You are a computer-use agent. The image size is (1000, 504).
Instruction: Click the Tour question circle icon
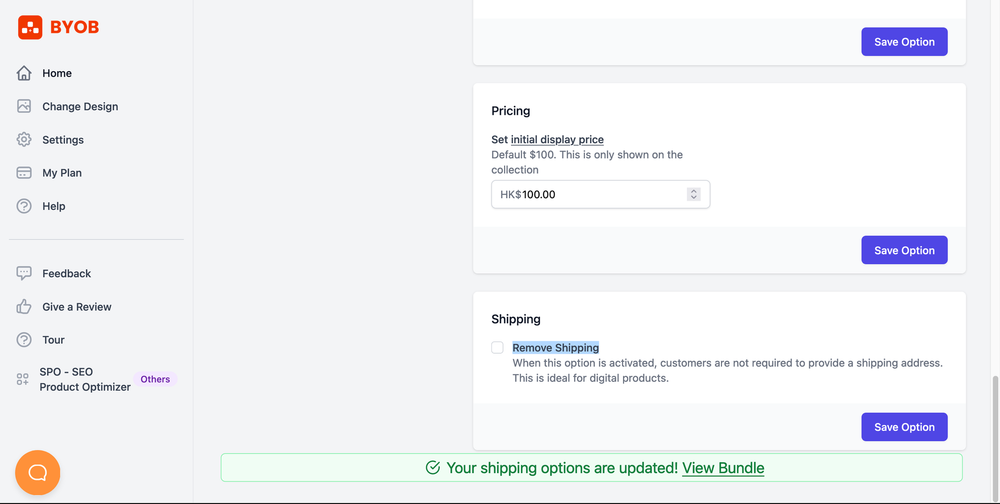click(24, 340)
